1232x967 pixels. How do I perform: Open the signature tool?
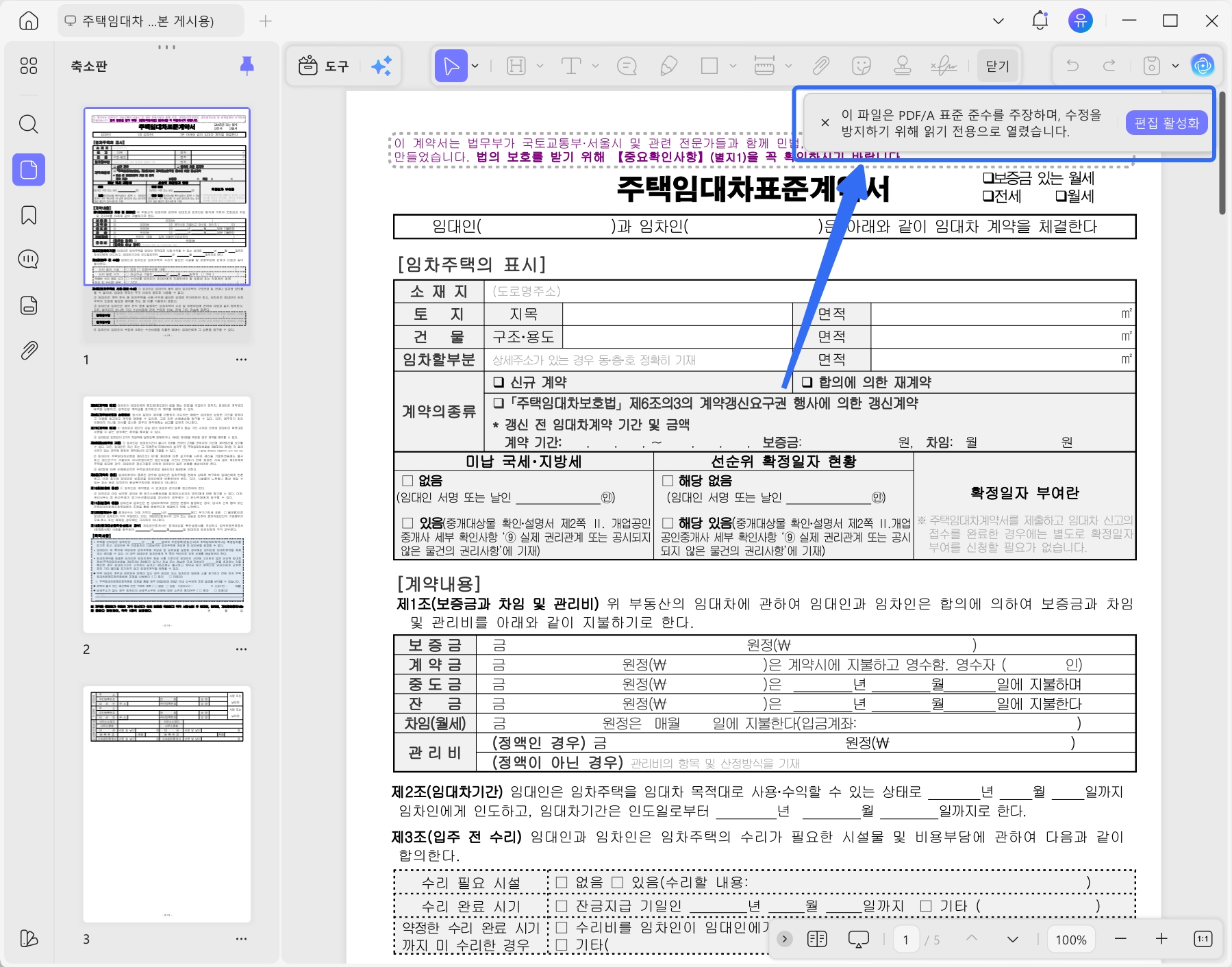(944, 66)
